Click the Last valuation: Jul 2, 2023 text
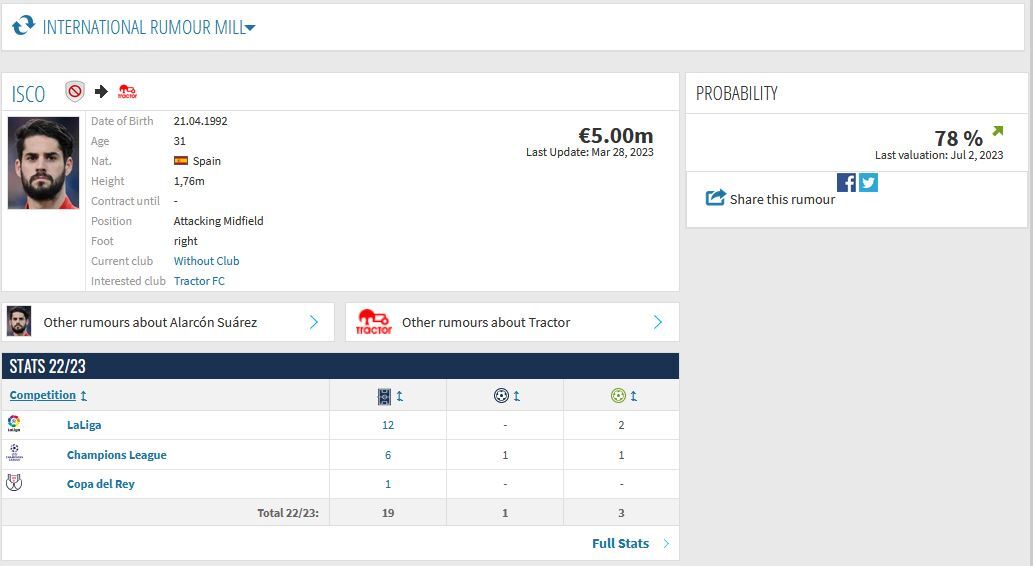The height and width of the screenshot is (566, 1033). coord(939,155)
